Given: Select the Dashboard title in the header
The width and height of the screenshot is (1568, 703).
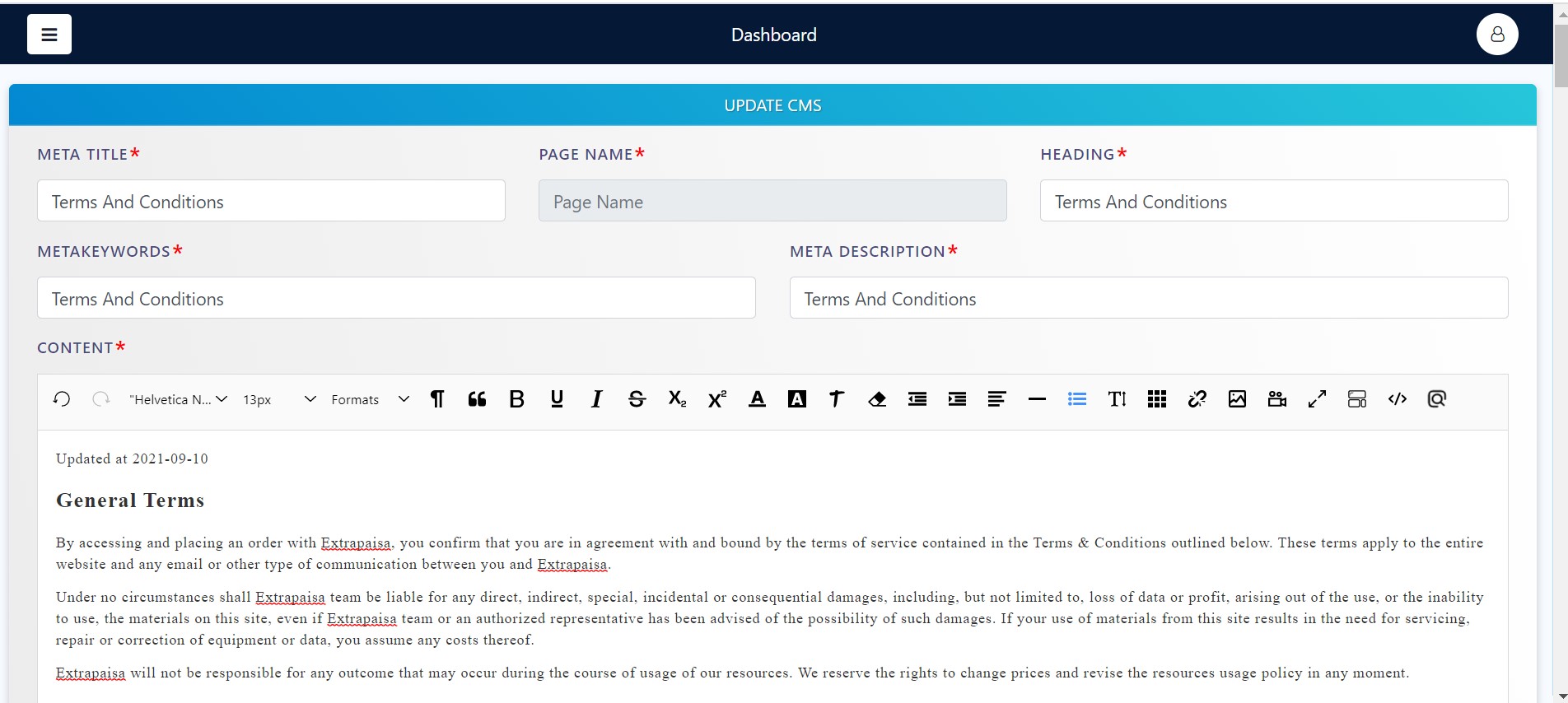Looking at the screenshot, I should 774,35.
